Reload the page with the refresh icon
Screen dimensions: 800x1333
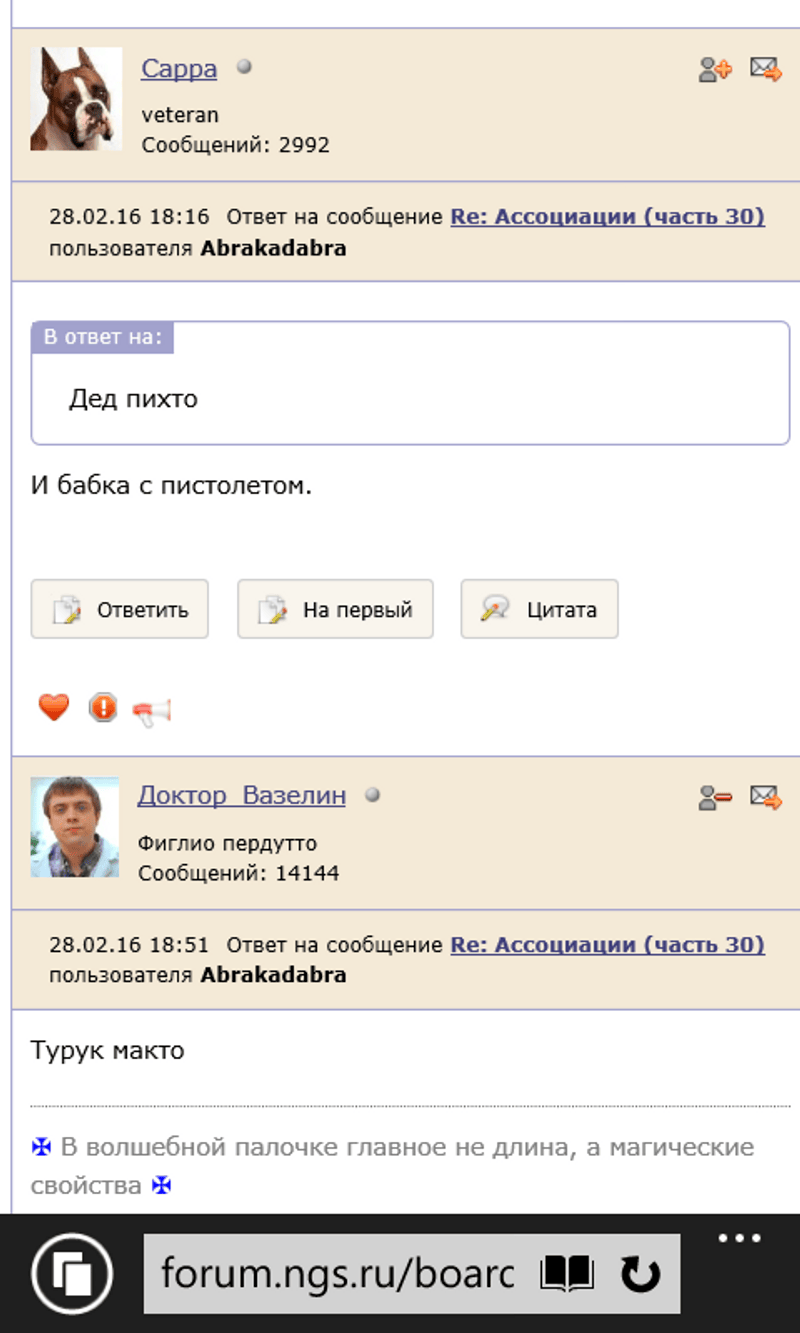coord(640,1274)
